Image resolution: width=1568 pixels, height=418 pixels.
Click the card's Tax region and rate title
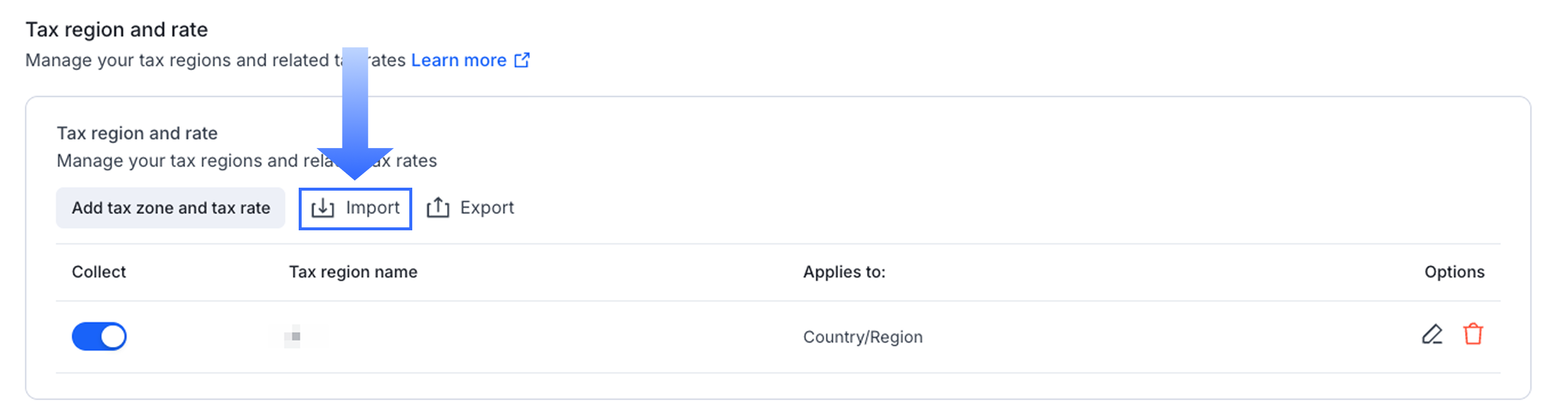pos(137,133)
